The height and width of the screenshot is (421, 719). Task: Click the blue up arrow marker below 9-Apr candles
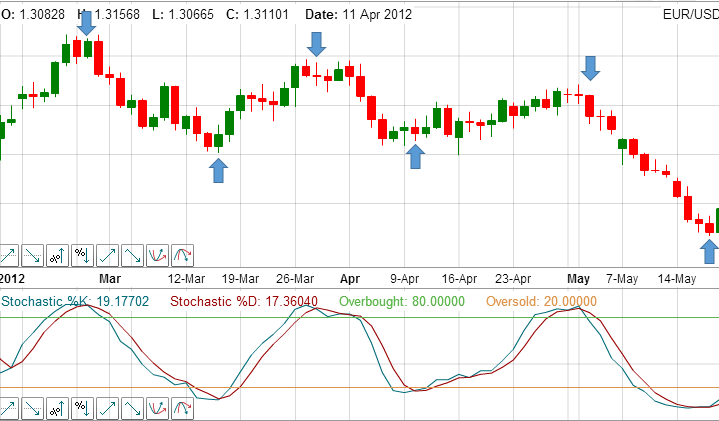coord(415,156)
